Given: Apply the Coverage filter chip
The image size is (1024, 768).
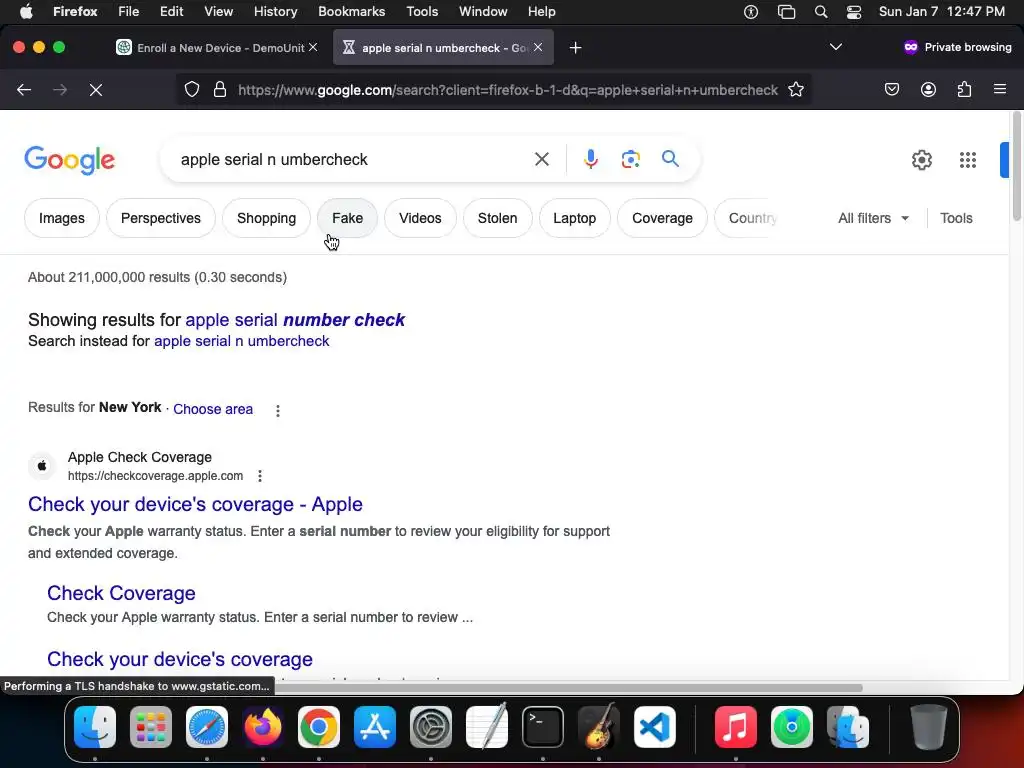Looking at the screenshot, I should pyautogui.click(x=662, y=218).
